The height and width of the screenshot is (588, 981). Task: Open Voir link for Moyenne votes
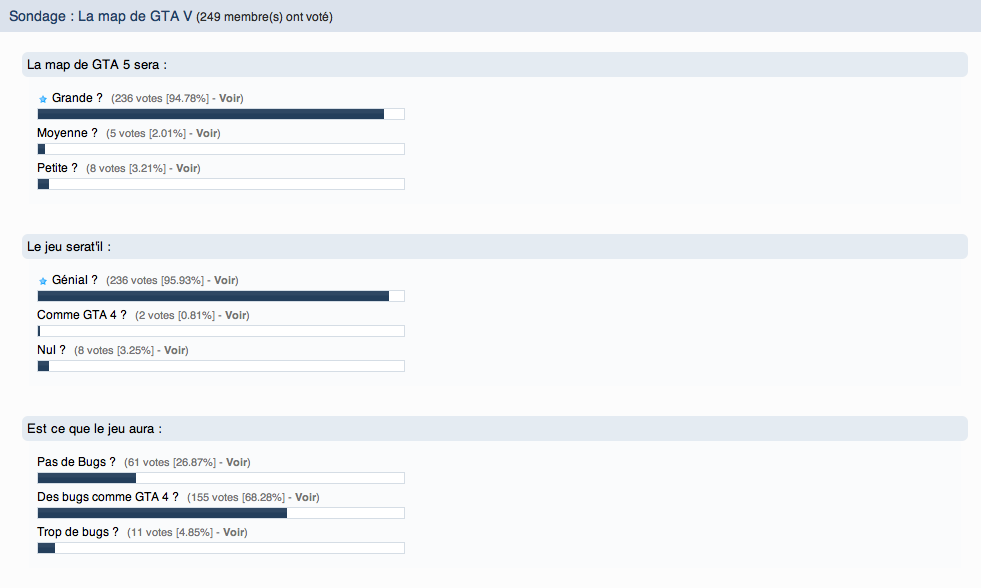click(x=208, y=133)
